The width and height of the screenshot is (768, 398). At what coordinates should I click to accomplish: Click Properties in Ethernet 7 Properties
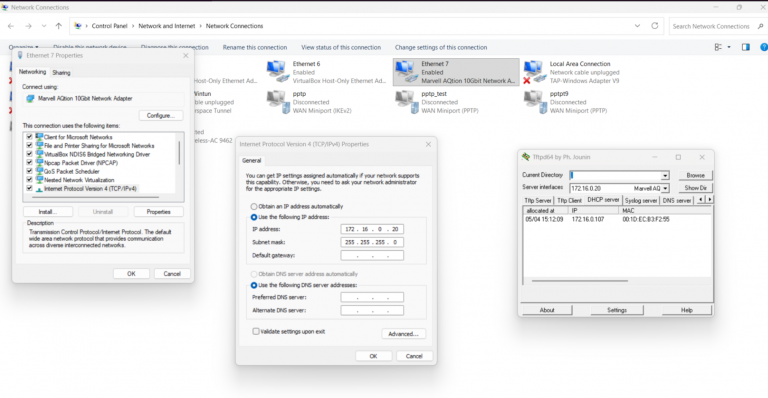point(158,212)
